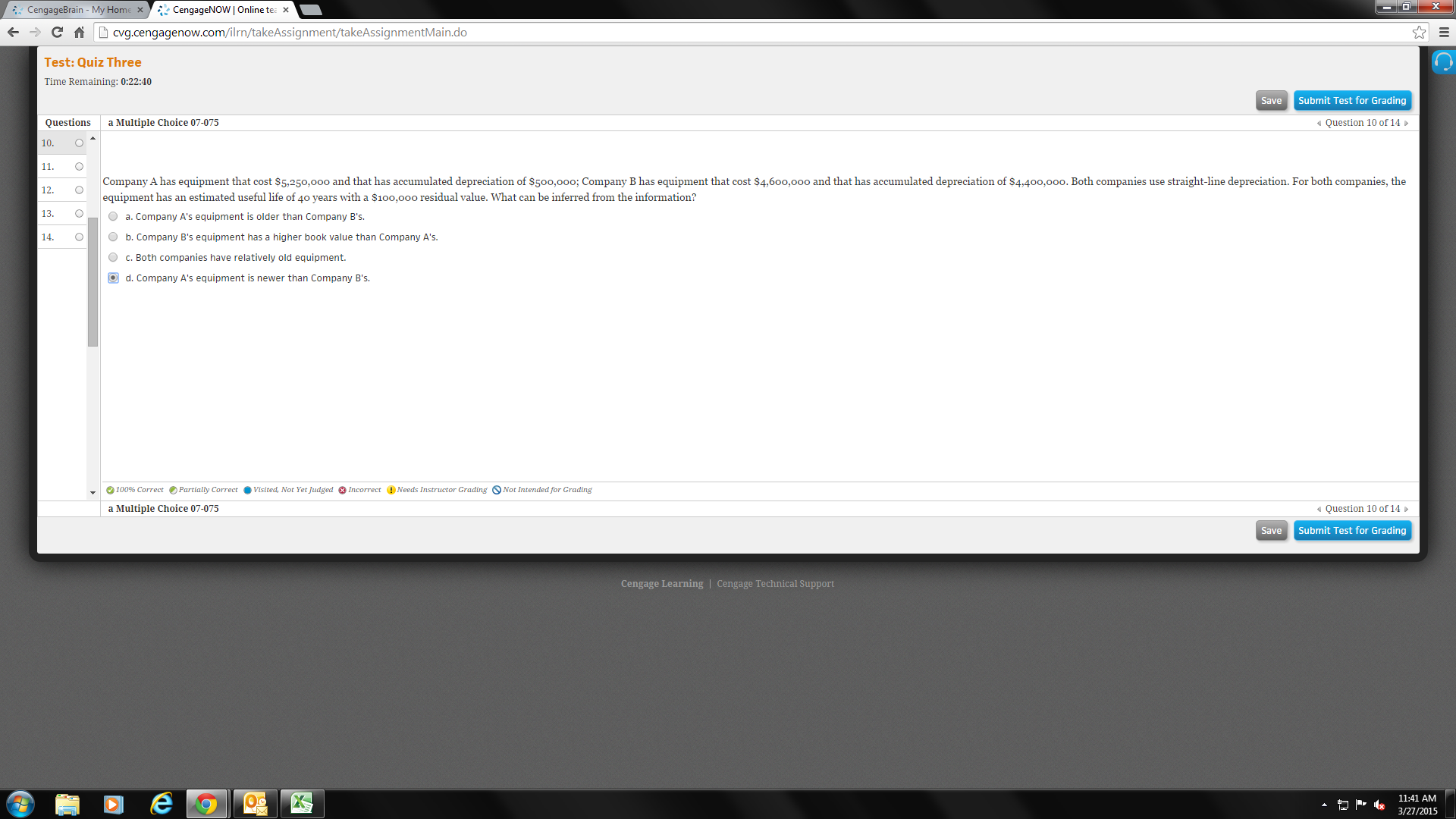This screenshot has height=819, width=1456.
Task: Select radio button for answer A
Action: pos(113,216)
